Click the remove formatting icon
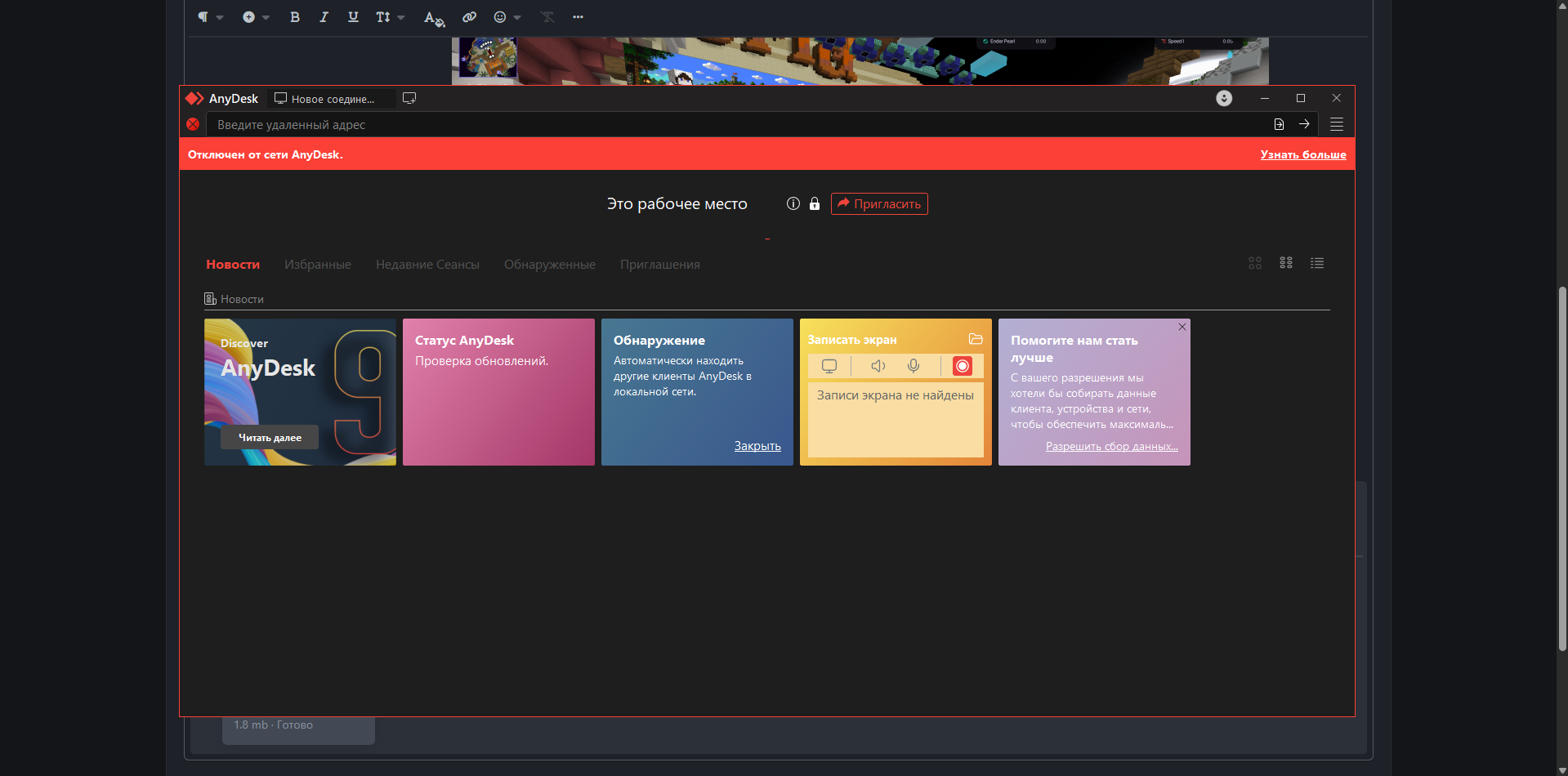Viewport: 1568px width, 776px height. tap(547, 17)
